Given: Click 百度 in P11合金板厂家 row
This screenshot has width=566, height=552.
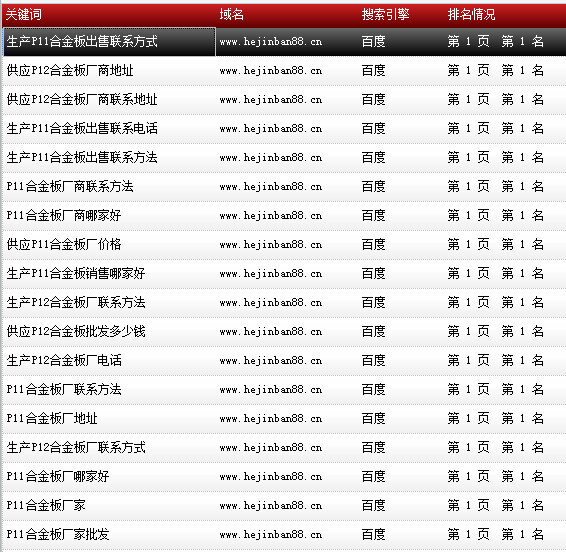Looking at the screenshot, I should tap(374, 505).
